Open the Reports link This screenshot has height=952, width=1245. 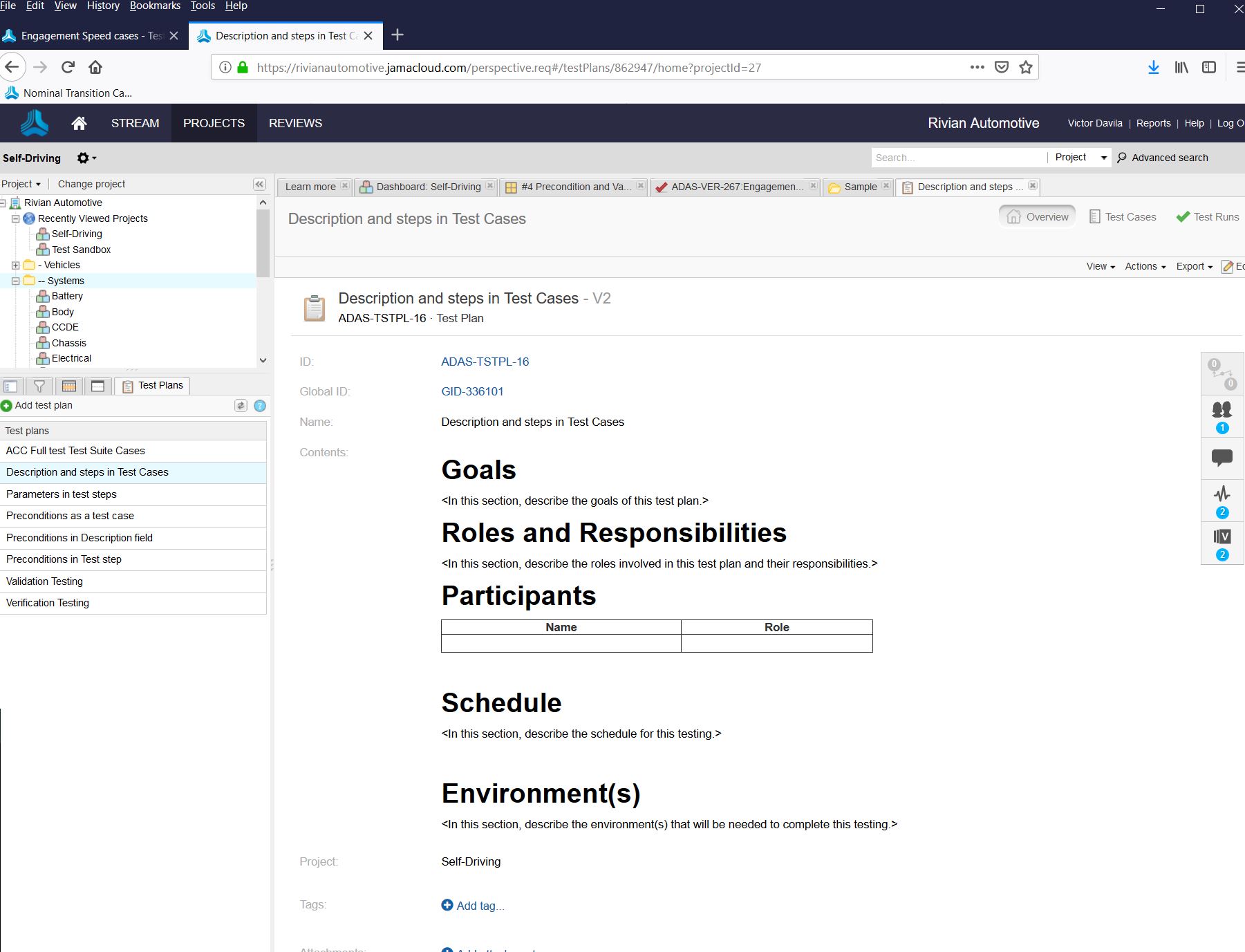[1154, 123]
